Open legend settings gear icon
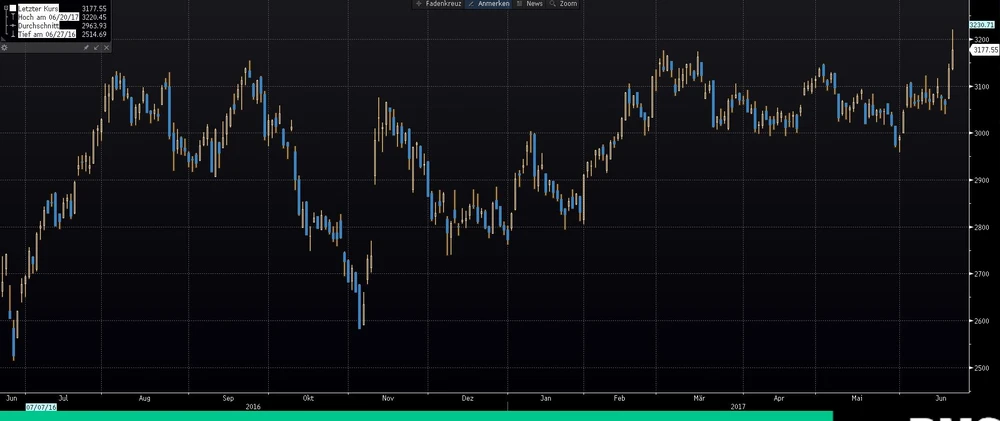Image resolution: width=1000 pixels, height=421 pixels. point(5,47)
